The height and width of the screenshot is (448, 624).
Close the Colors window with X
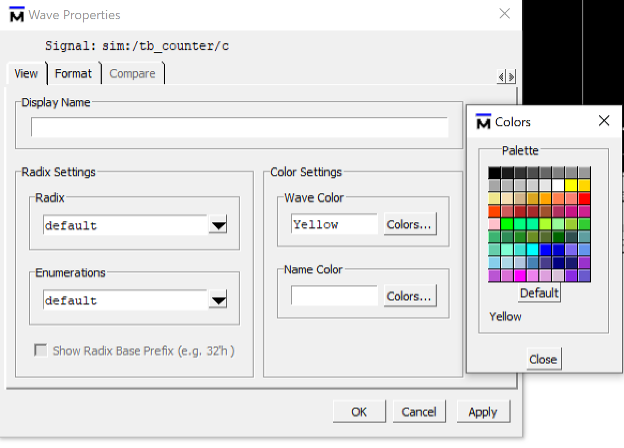(x=604, y=121)
